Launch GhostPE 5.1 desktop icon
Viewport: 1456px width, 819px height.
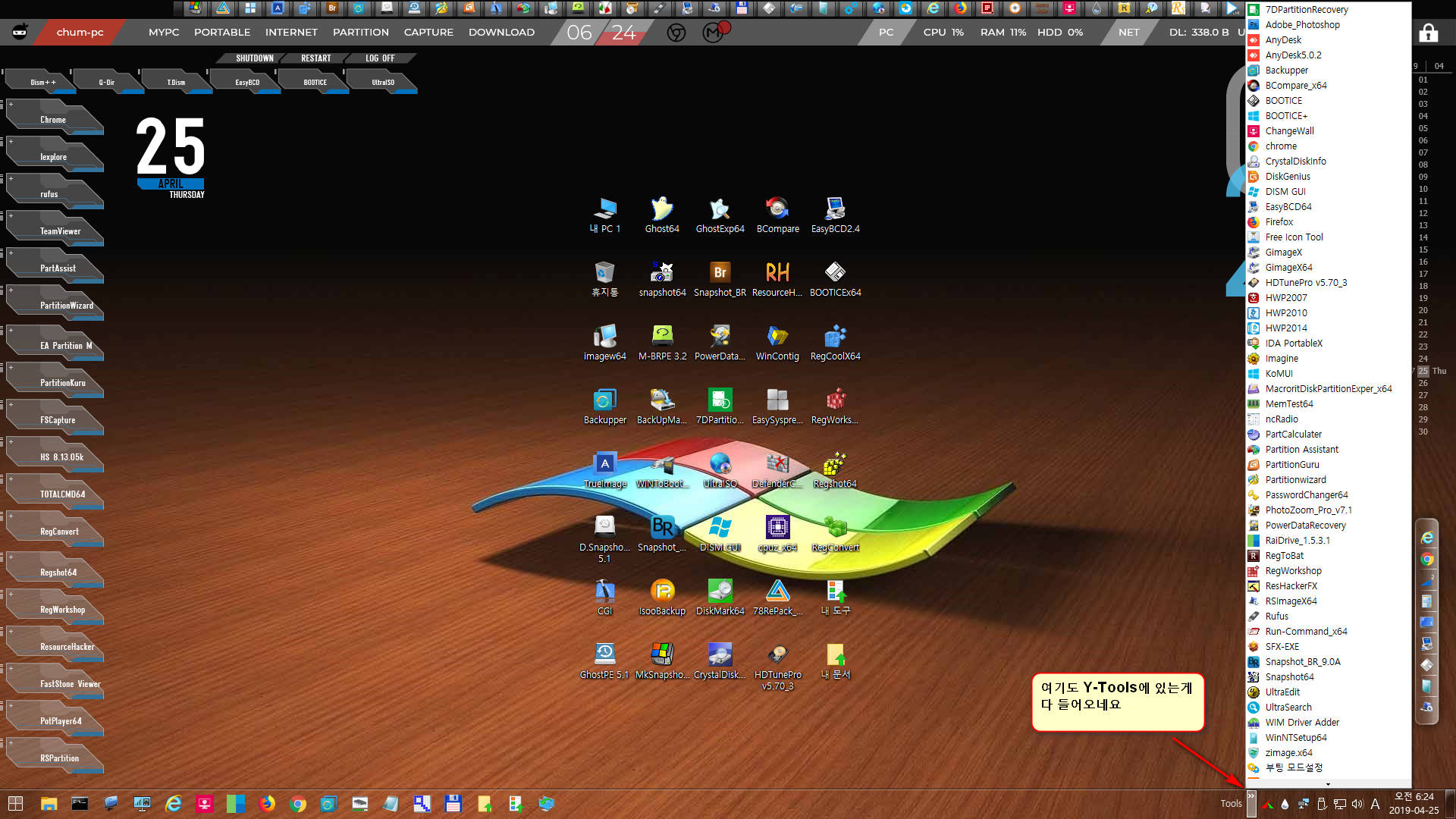604,661
